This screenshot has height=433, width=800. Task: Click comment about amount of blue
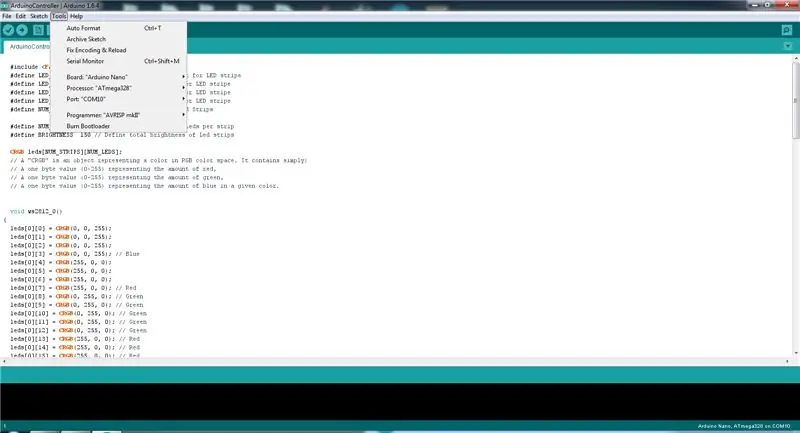144,186
